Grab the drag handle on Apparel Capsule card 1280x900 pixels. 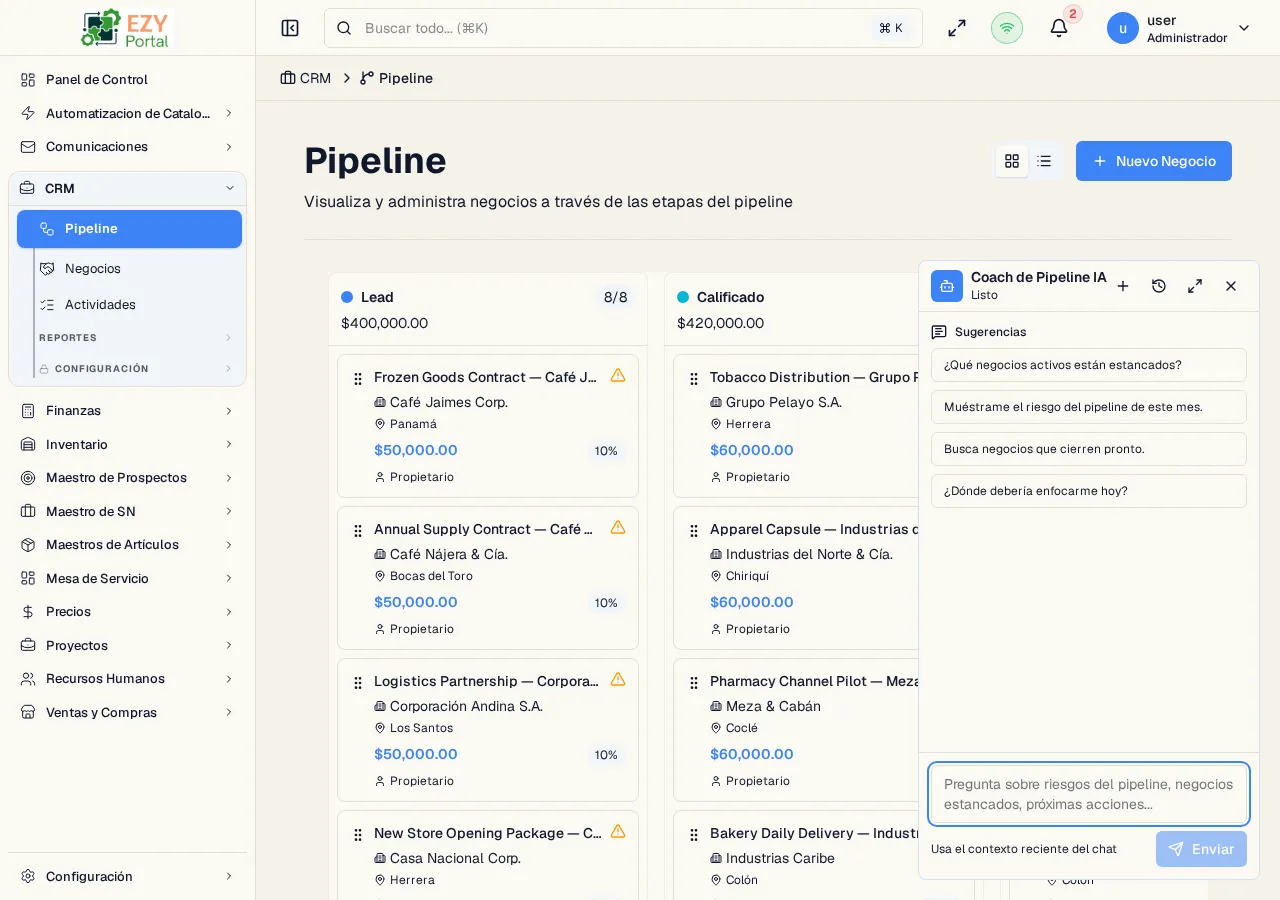click(x=694, y=531)
